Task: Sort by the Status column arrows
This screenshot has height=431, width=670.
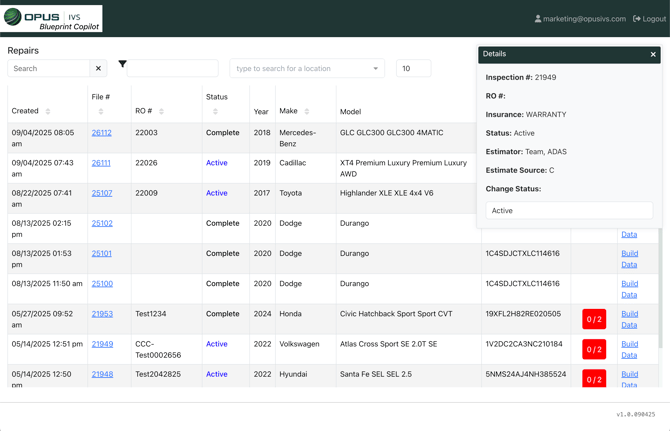Action: [216, 112]
